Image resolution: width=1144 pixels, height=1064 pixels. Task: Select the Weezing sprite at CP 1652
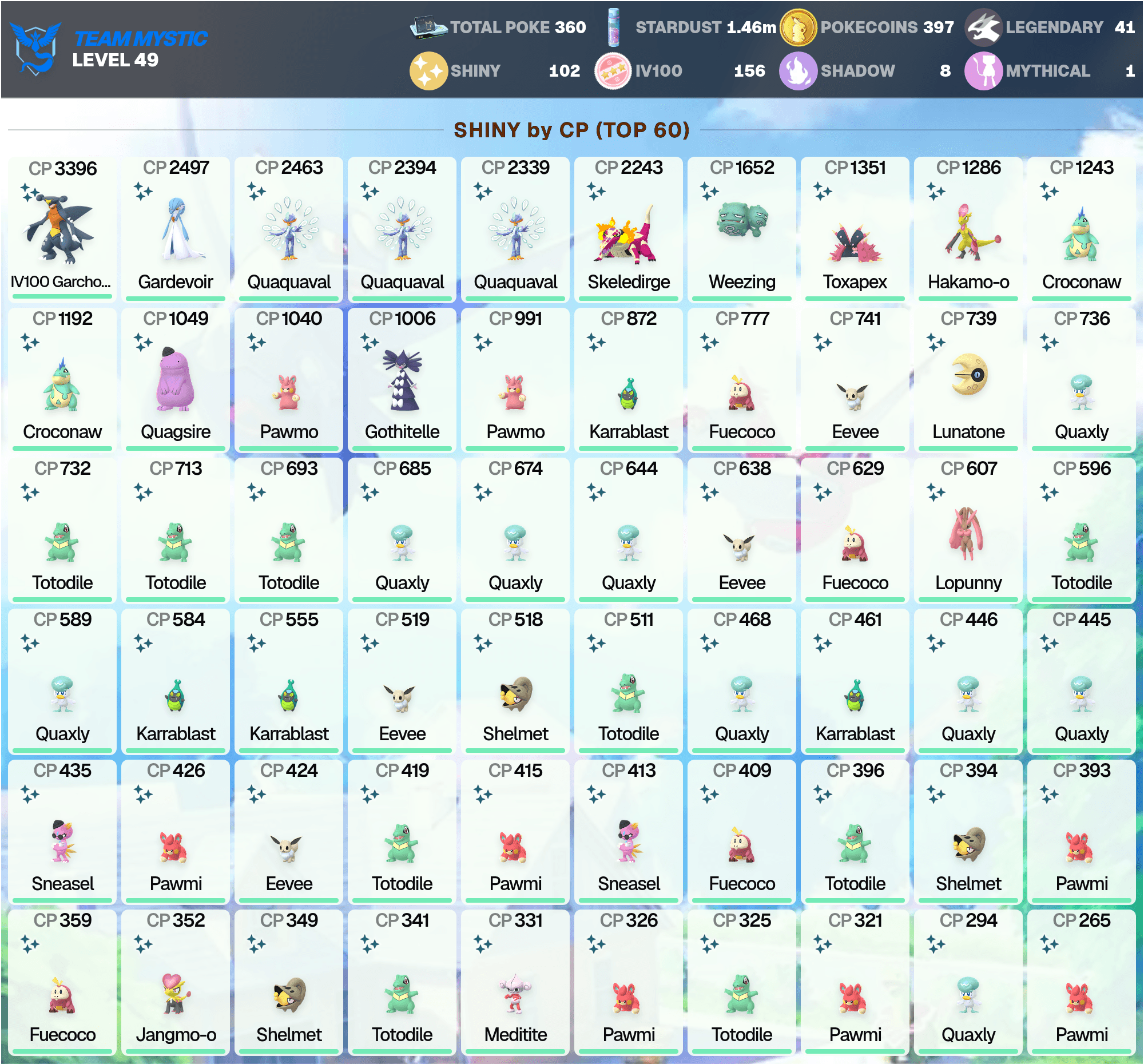(x=742, y=220)
